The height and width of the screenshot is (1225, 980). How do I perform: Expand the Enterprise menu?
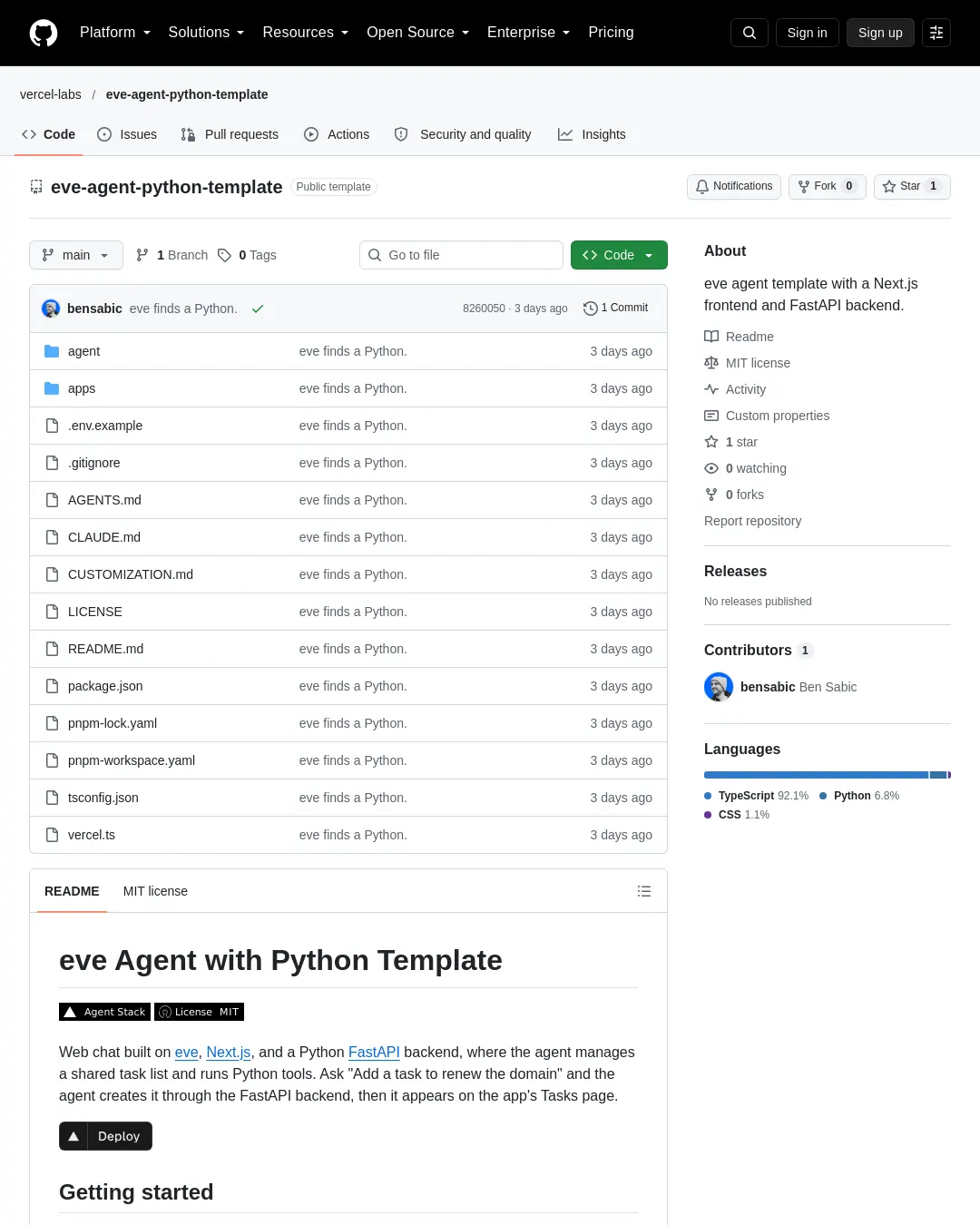tap(529, 33)
